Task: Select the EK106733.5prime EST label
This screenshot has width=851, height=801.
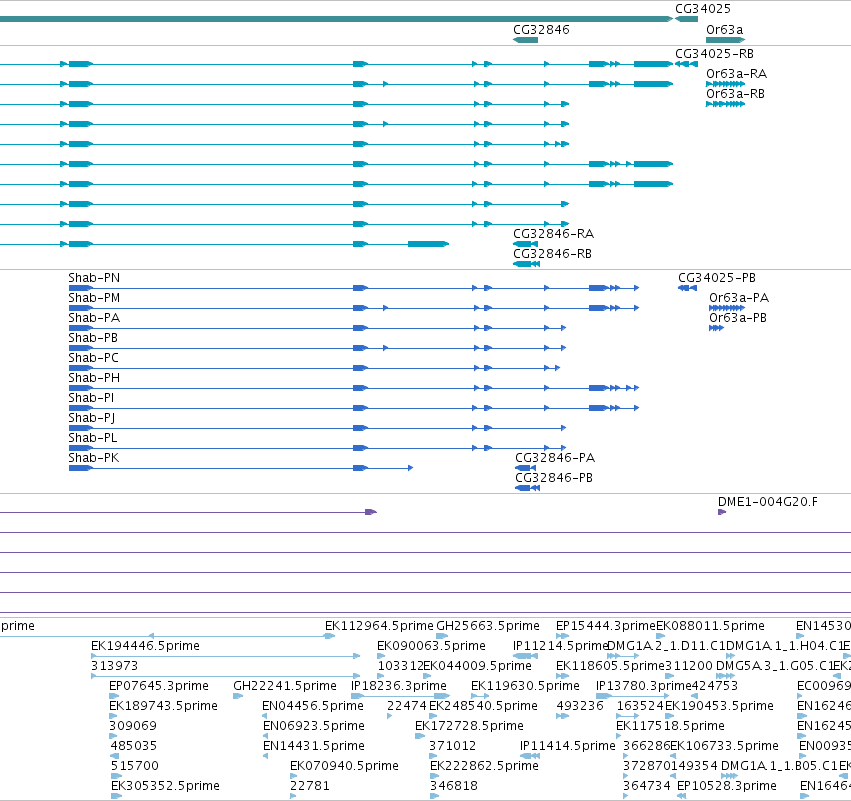Action: [725, 746]
